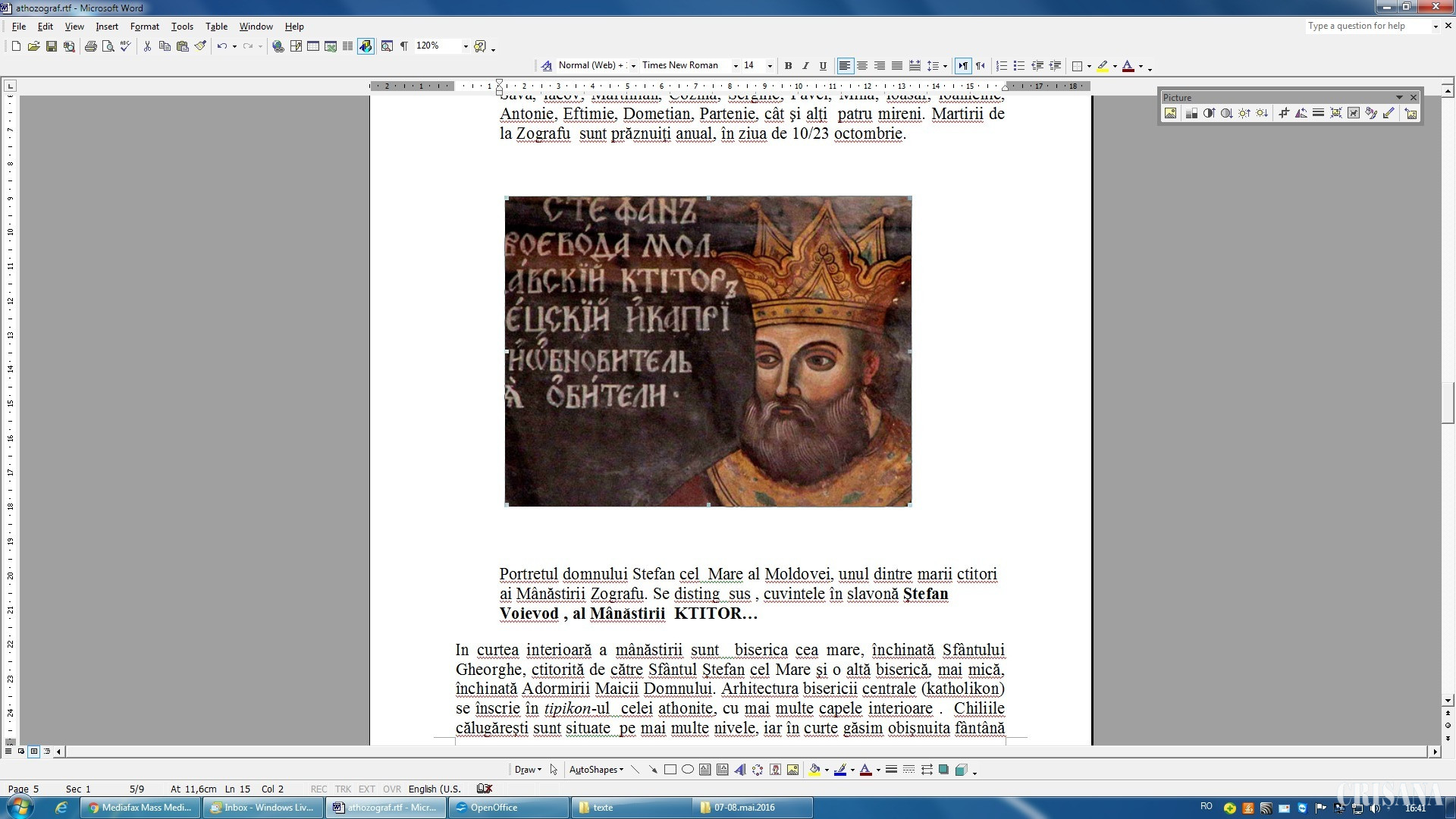The image size is (1456, 819).
Task: Click the Insert Picture icon in Picture toolbar
Action: [x=1171, y=114]
